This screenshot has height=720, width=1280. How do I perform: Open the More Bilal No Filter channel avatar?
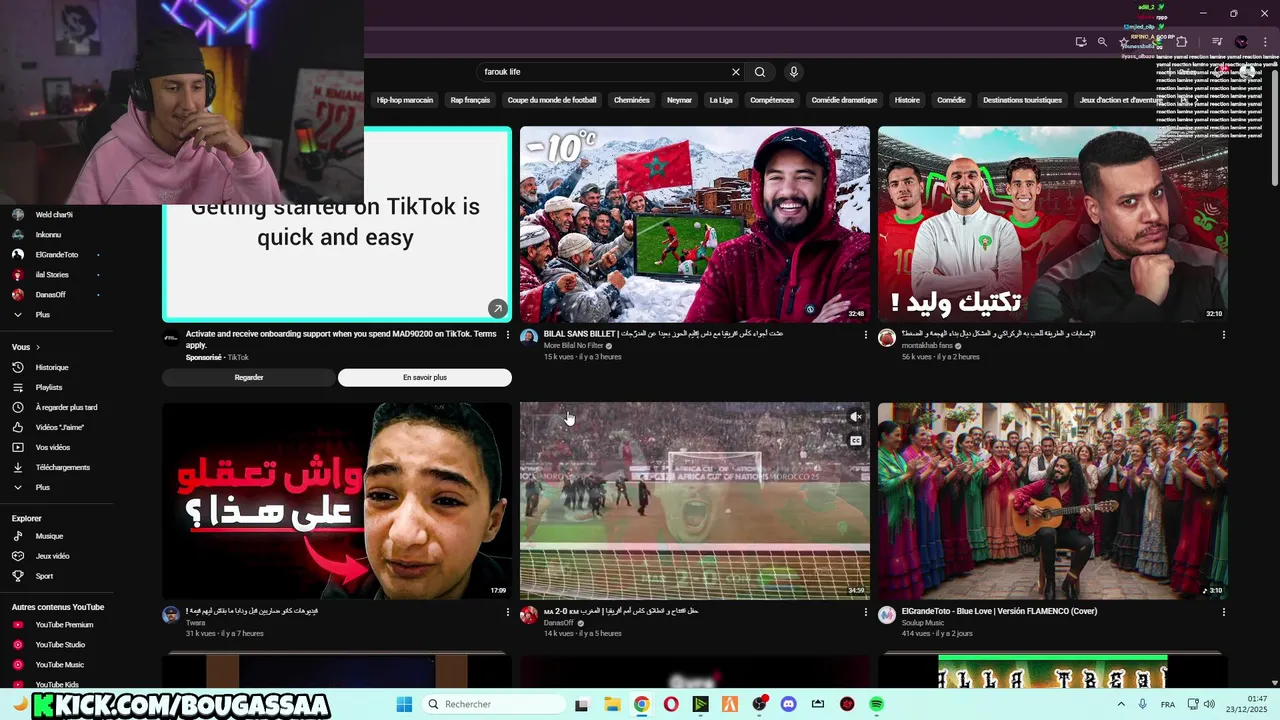[x=529, y=338]
